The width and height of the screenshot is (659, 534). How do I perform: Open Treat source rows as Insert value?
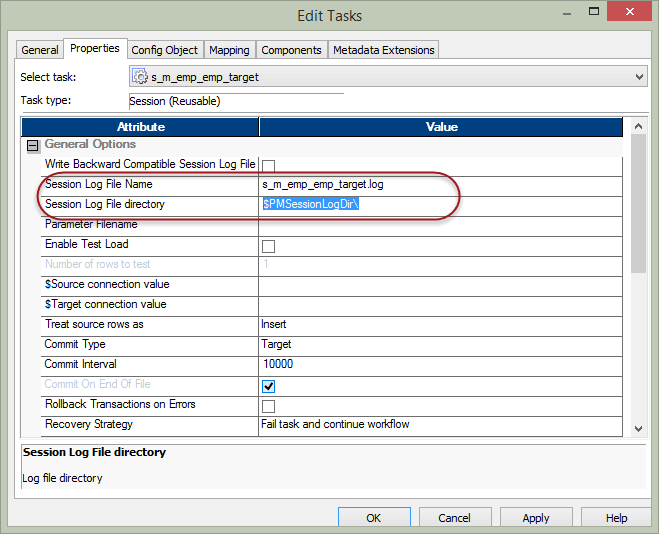(x=440, y=325)
